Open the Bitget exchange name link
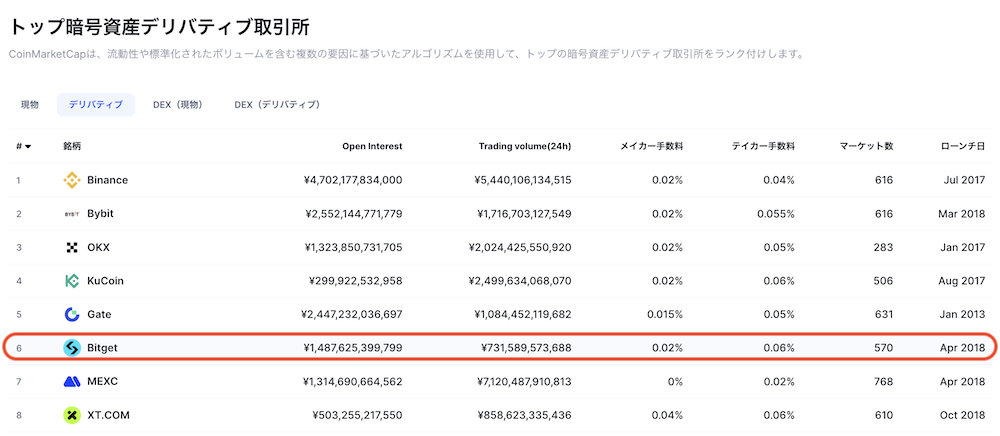Screen dimensions: 1000x436 click(x=104, y=348)
